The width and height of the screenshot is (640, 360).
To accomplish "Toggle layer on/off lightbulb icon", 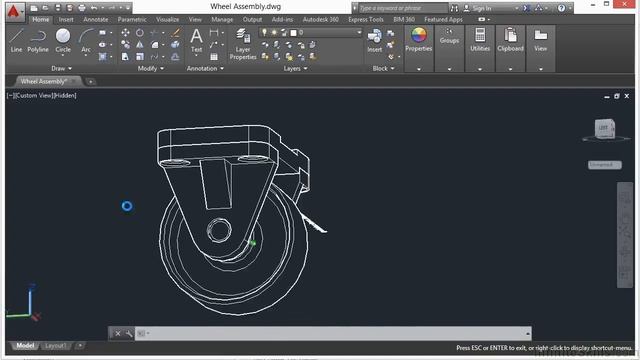I will coord(264,32).
